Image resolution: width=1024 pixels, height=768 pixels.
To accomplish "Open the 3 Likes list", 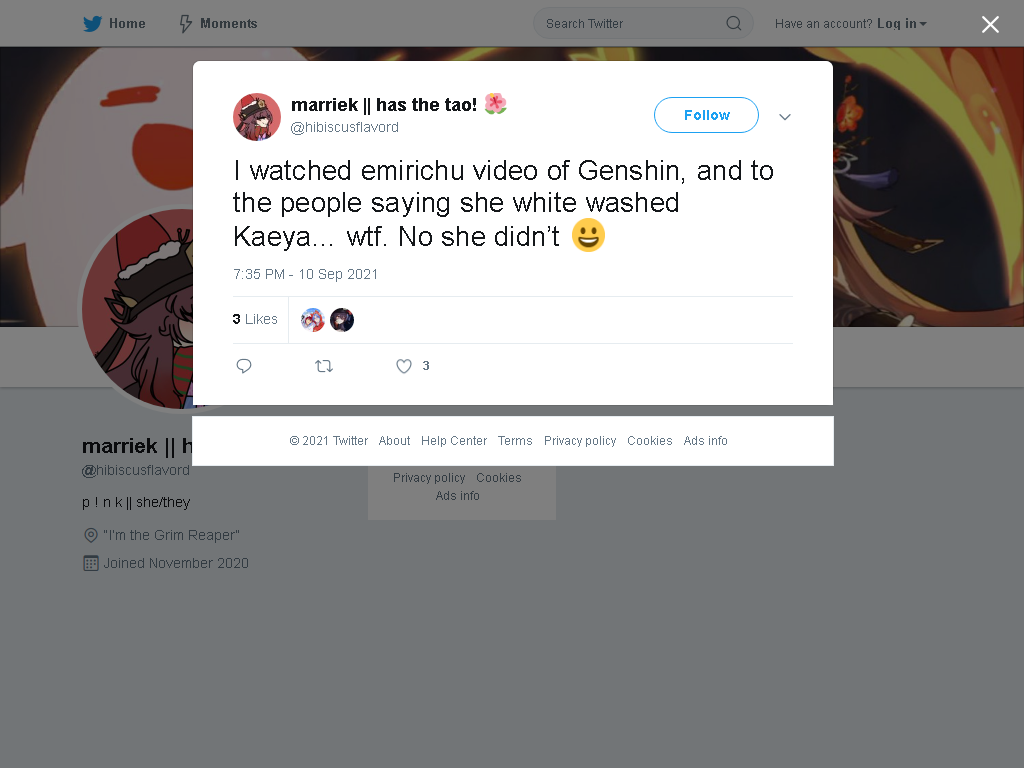I will (x=255, y=319).
